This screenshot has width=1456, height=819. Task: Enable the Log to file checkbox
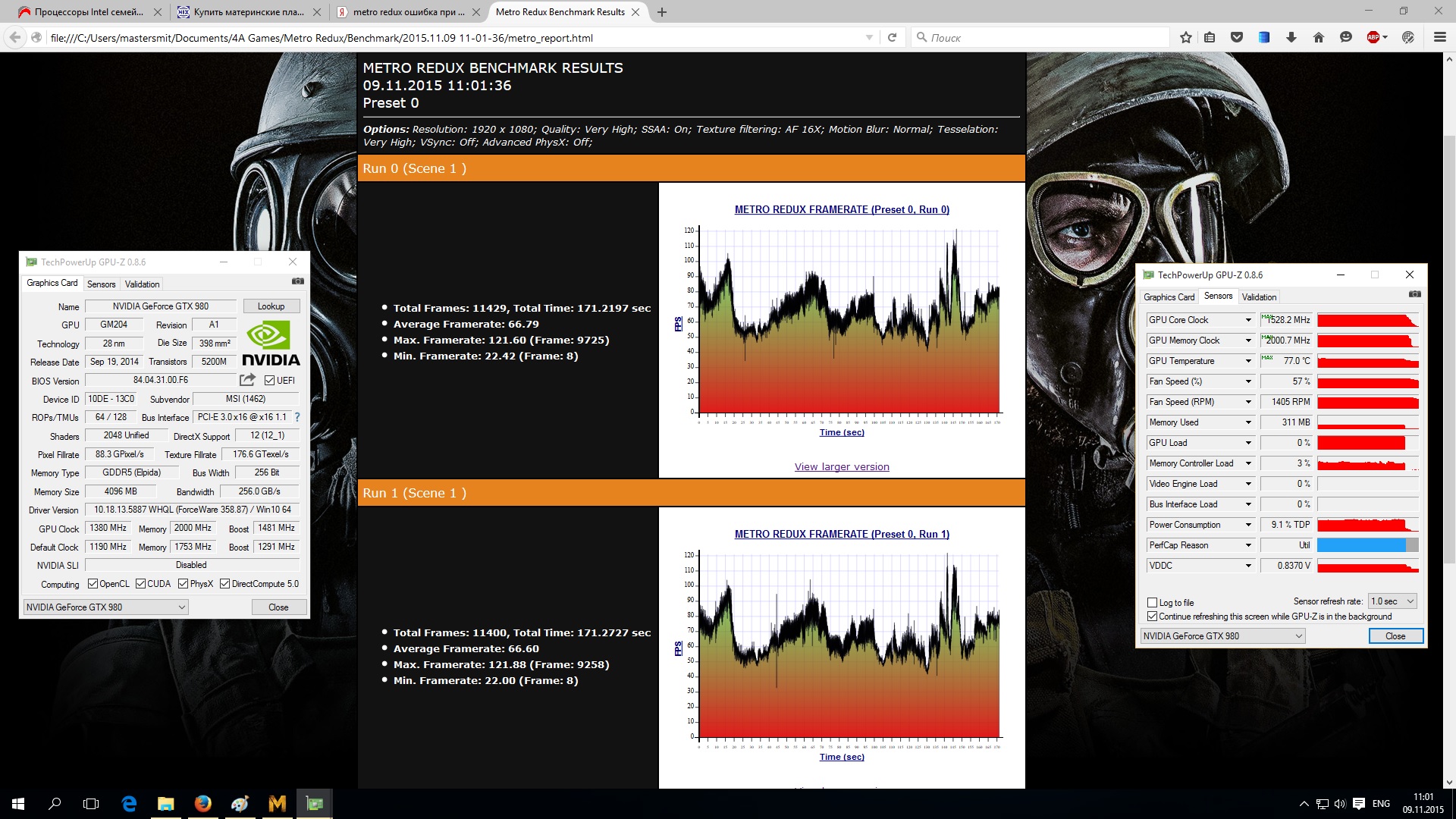coord(1153,603)
